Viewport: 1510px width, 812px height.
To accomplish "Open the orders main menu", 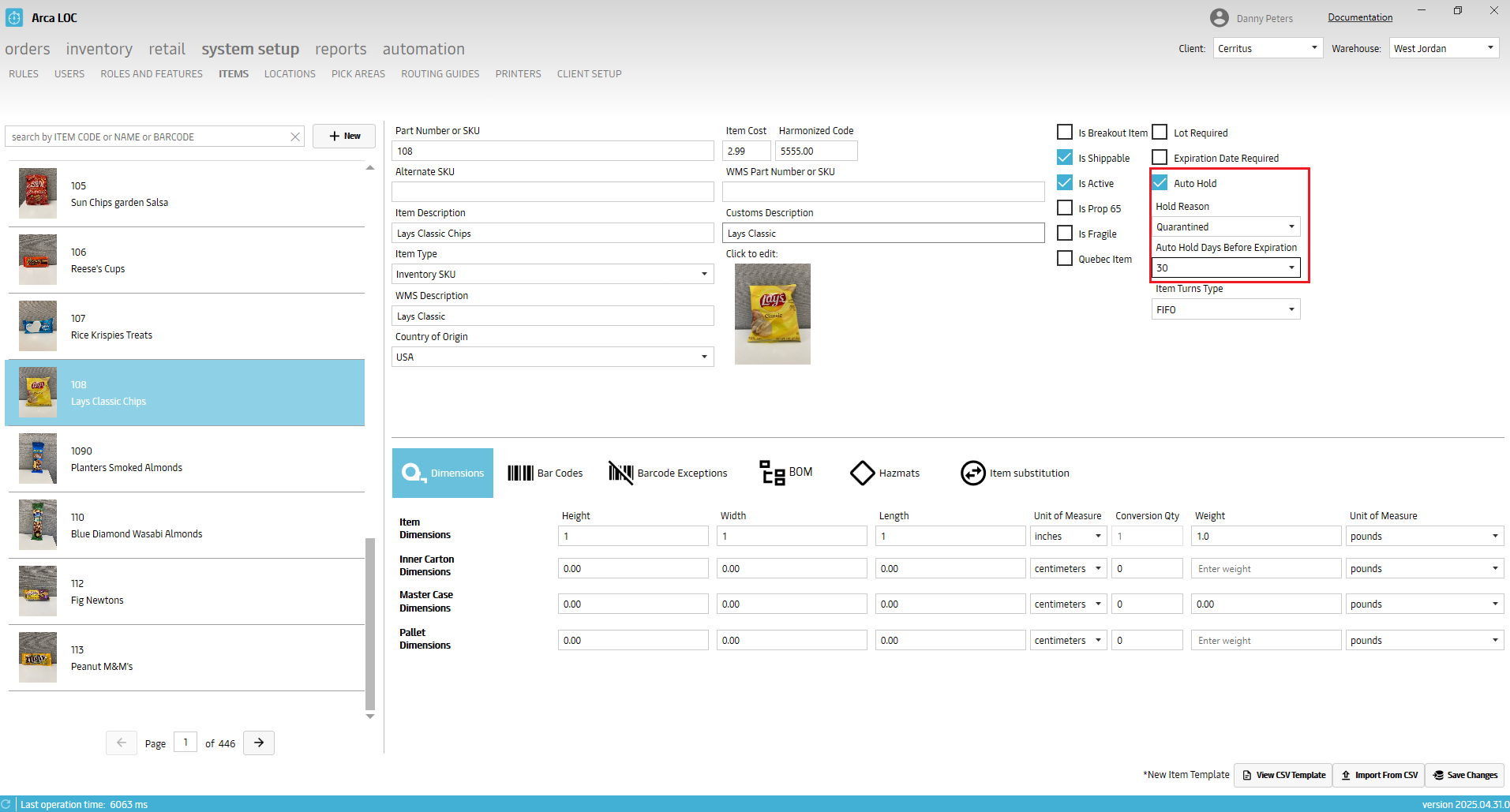I will pos(28,49).
